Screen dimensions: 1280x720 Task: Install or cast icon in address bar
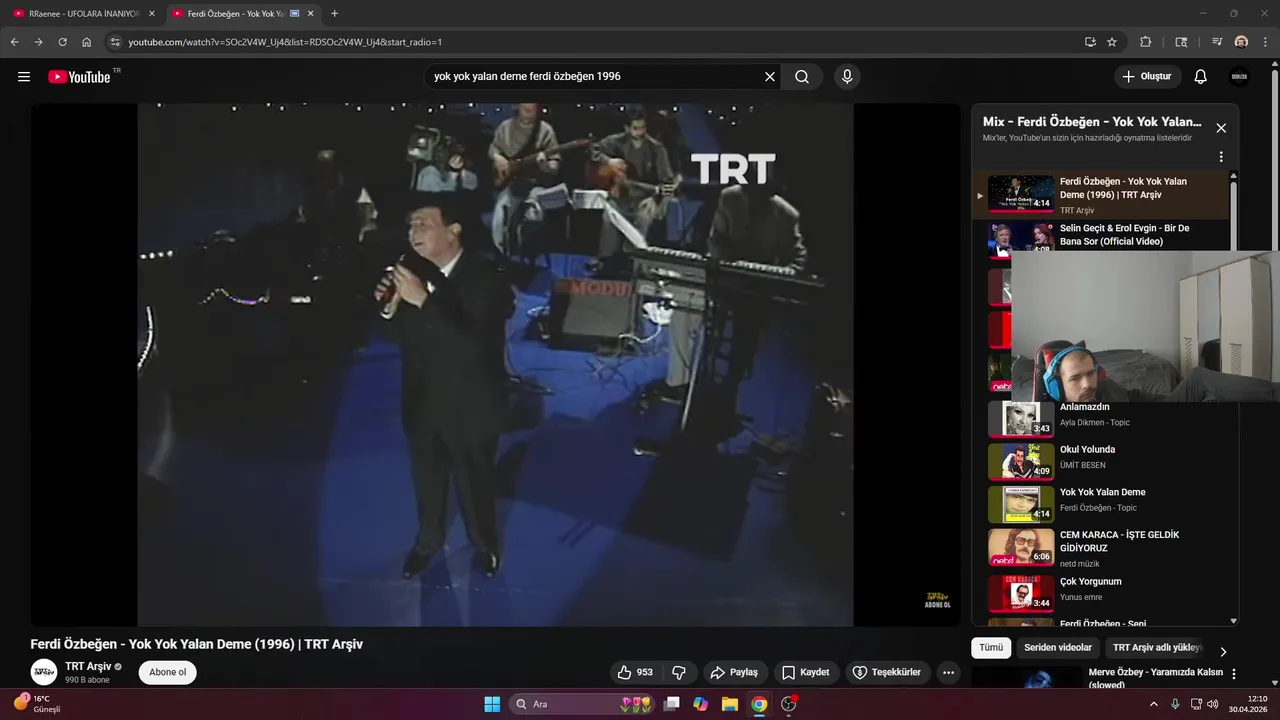pyautogui.click(x=1090, y=42)
